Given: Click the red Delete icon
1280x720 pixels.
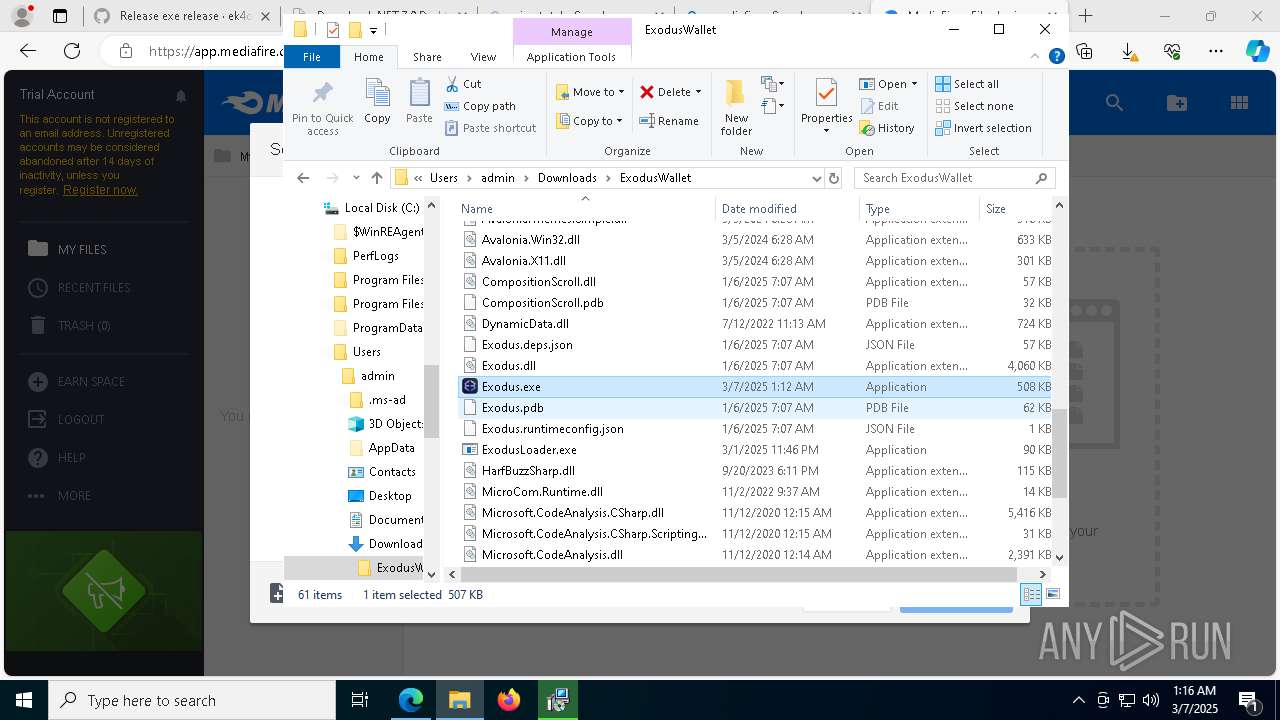Looking at the screenshot, I should pyautogui.click(x=647, y=92).
